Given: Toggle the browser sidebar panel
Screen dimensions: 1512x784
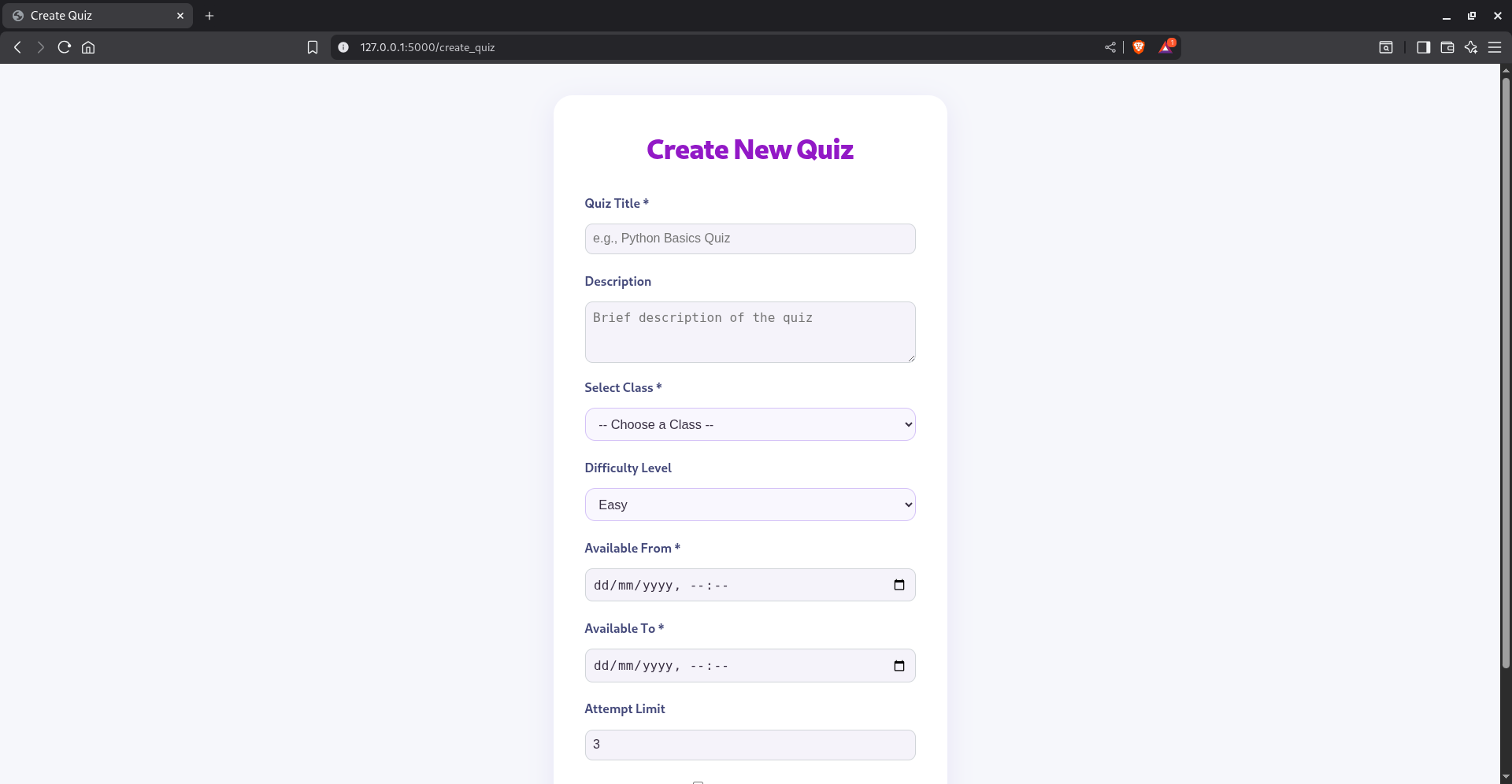Looking at the screenshot, I should 1423,47.
